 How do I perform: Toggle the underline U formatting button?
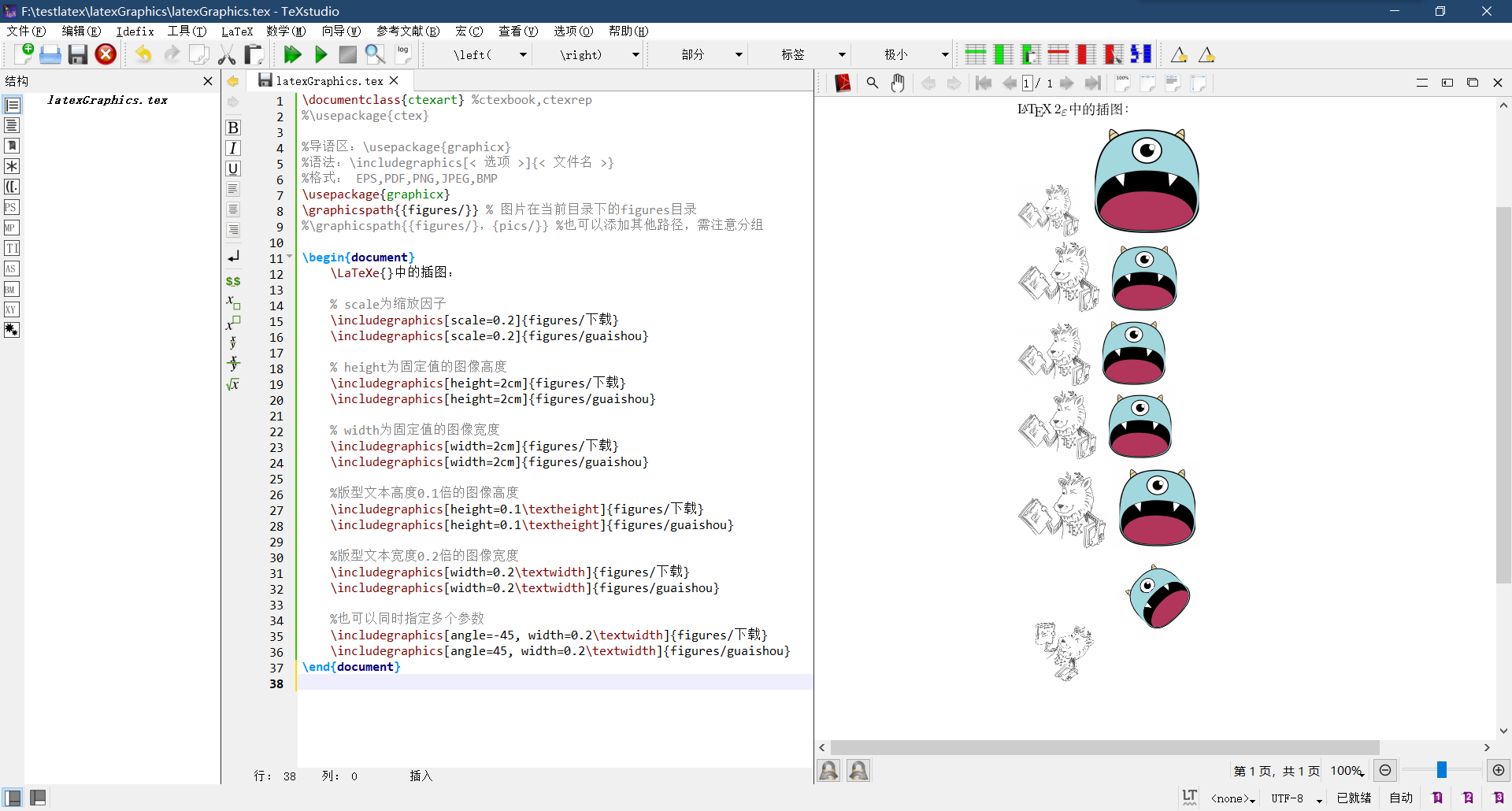(x=233, y=168)
